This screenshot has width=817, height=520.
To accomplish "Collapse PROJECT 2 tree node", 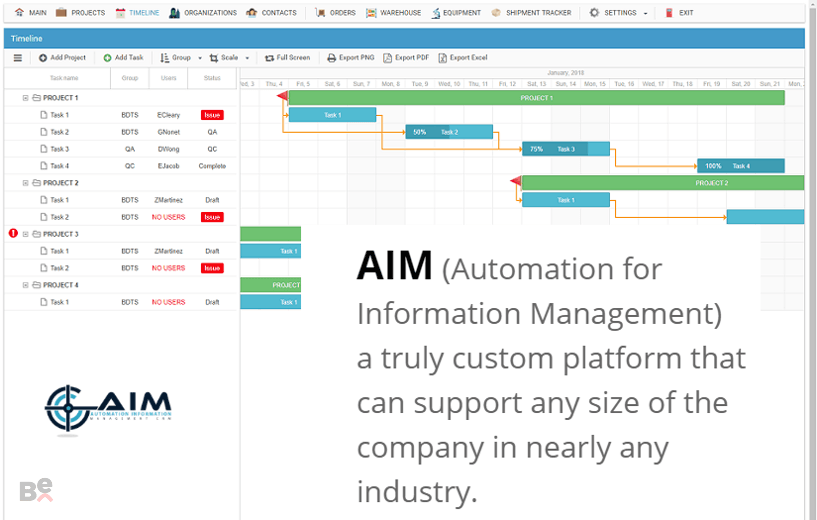I will pyautogui.click(x=25, y=183).
